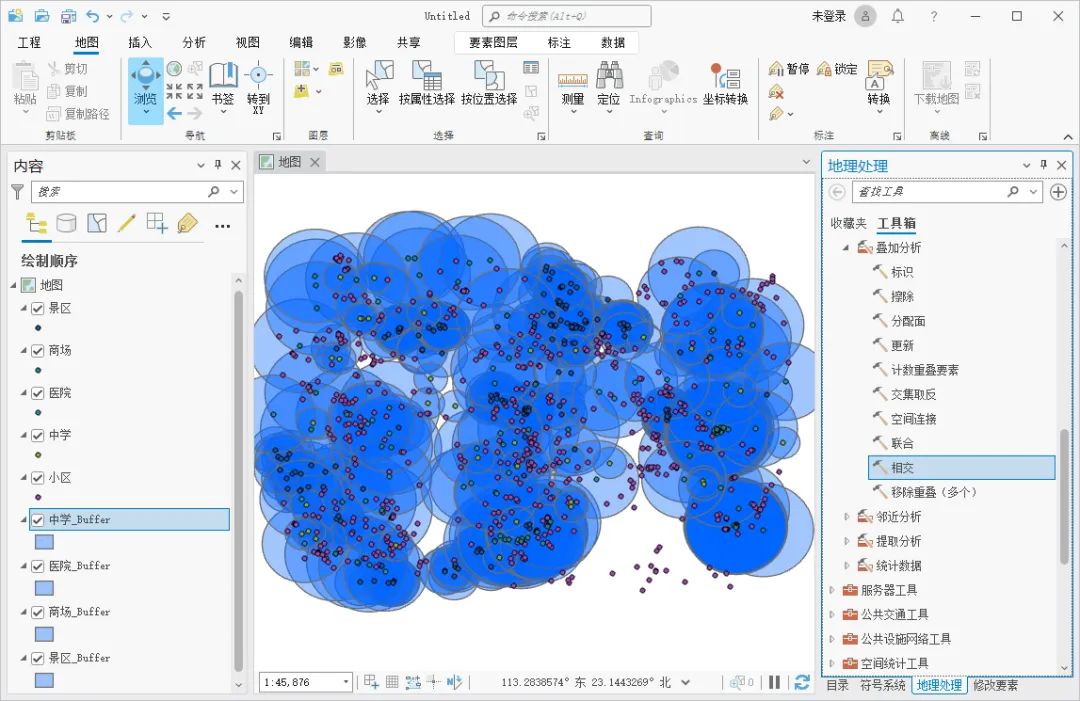Expand the 提取分析 toolset
The width and height of the screenshot is (1080, 701).
[x=847, y=541]
